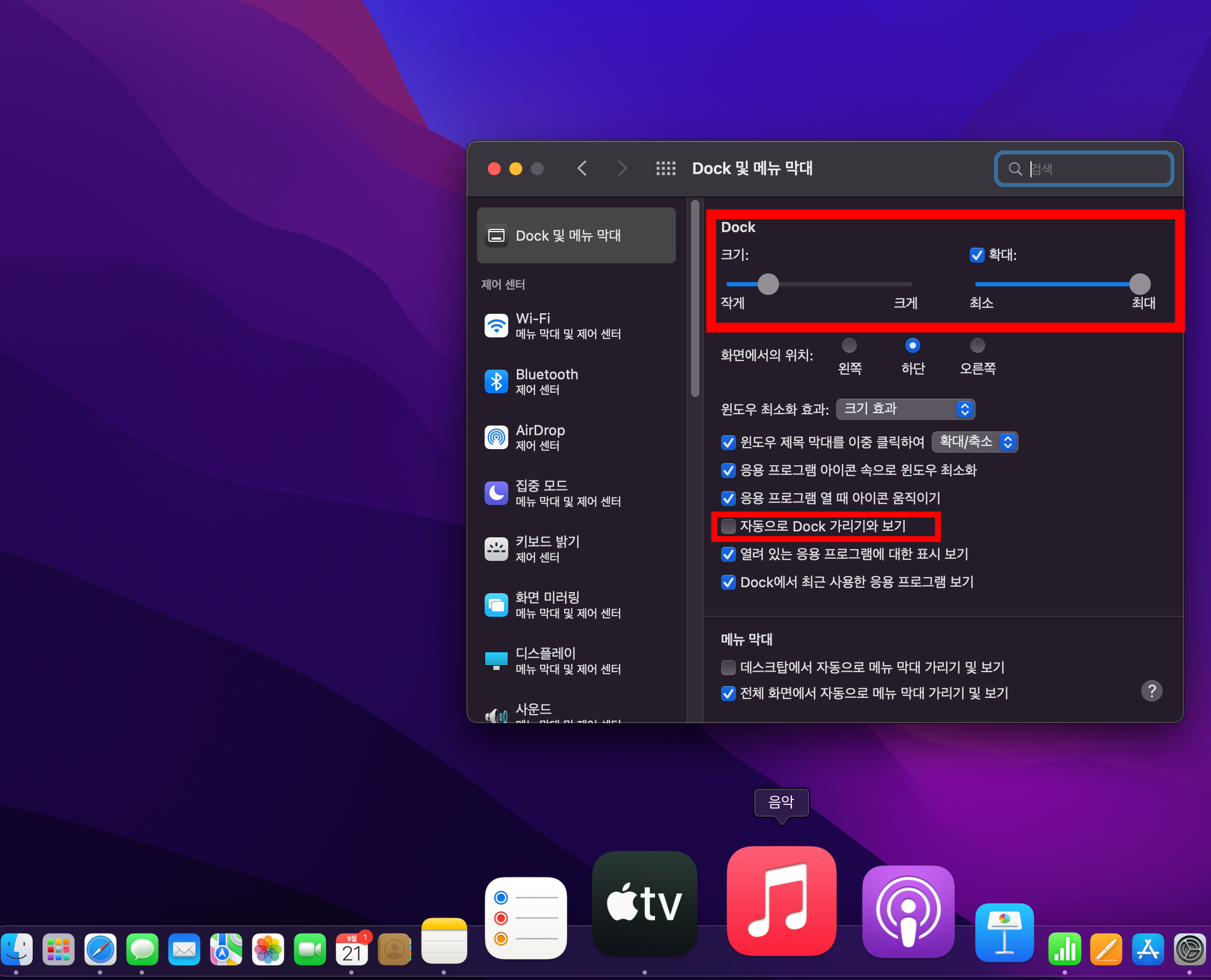This screenshot has height=980, width=1211.
Task: Select Bluetooth in the sidebar
Action: coord(576,381)
